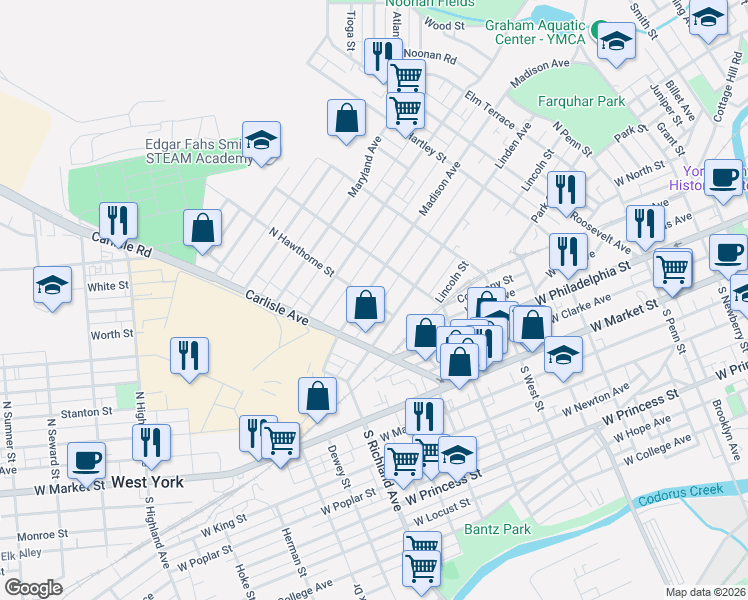Click the N Hawthorne St label
Screen dimensions: 748x600
pos(301,252)
